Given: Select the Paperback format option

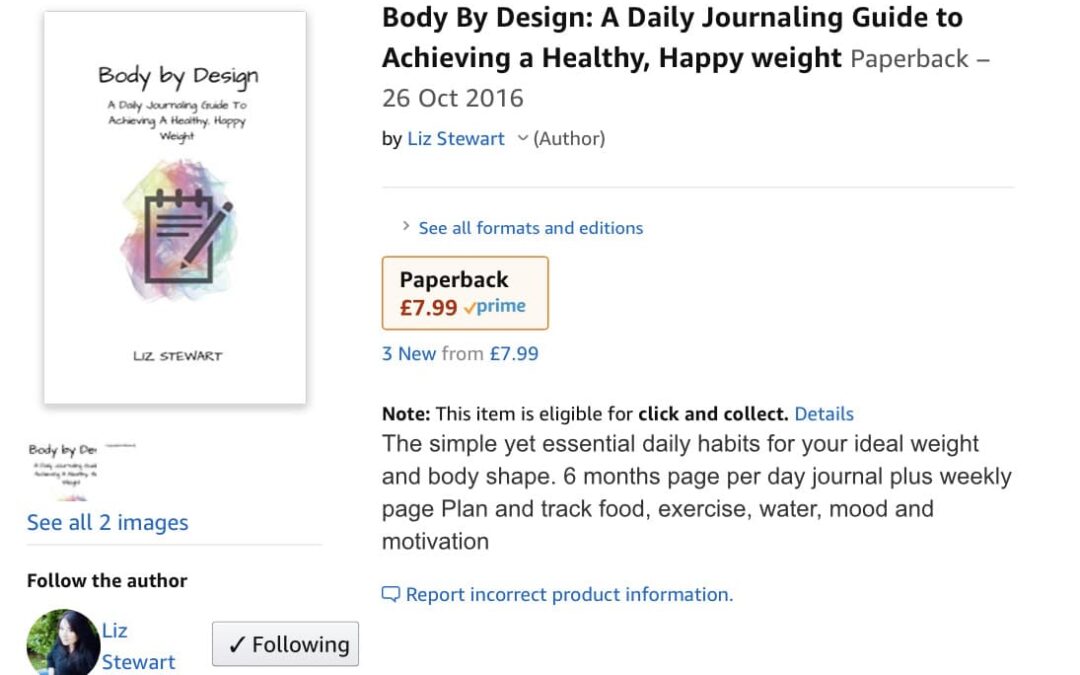Looking at the screenshot, I should click(465, 293).
